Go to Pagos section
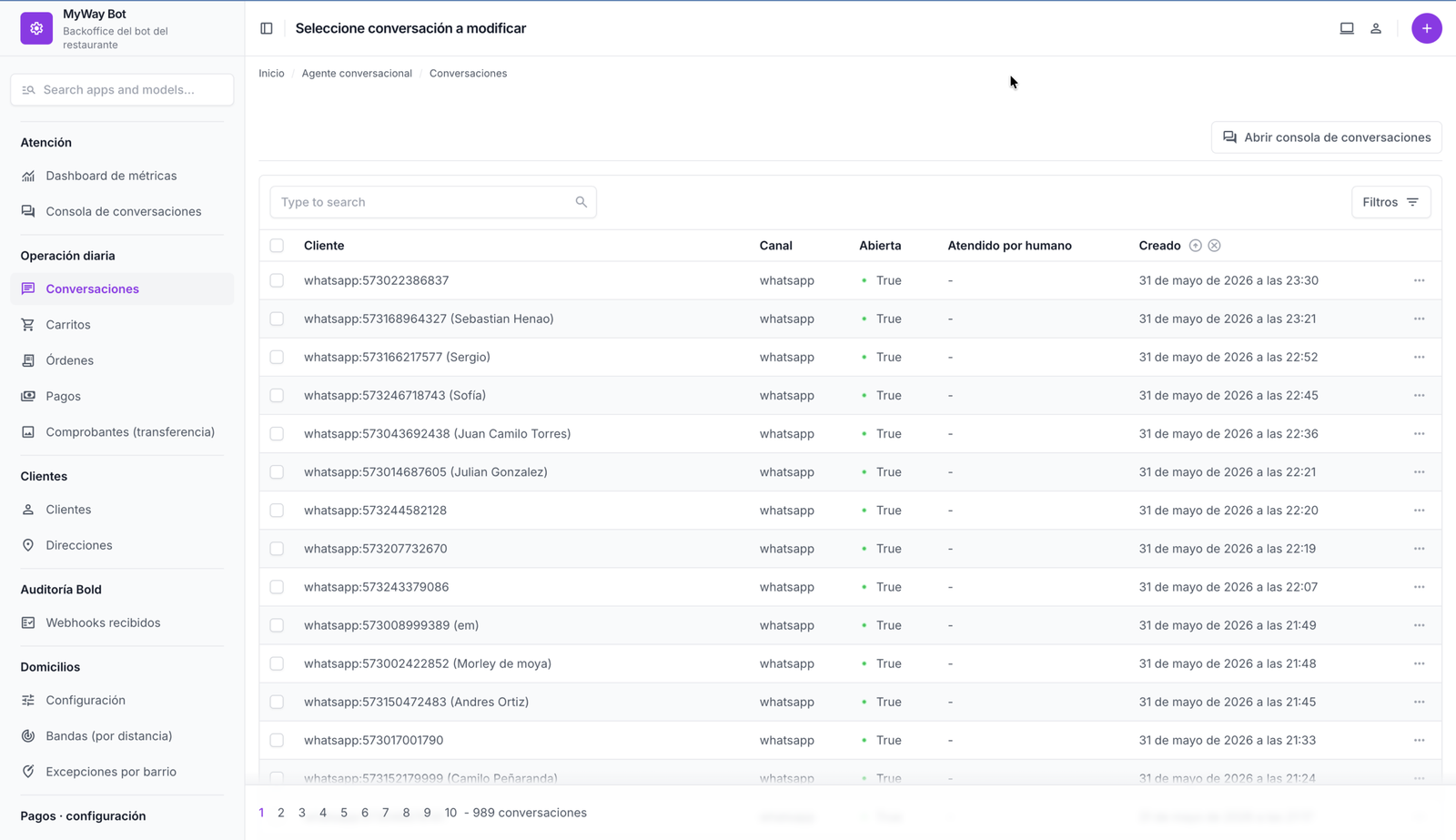The width and height of the screenshot is (1456, 840). 122,396
